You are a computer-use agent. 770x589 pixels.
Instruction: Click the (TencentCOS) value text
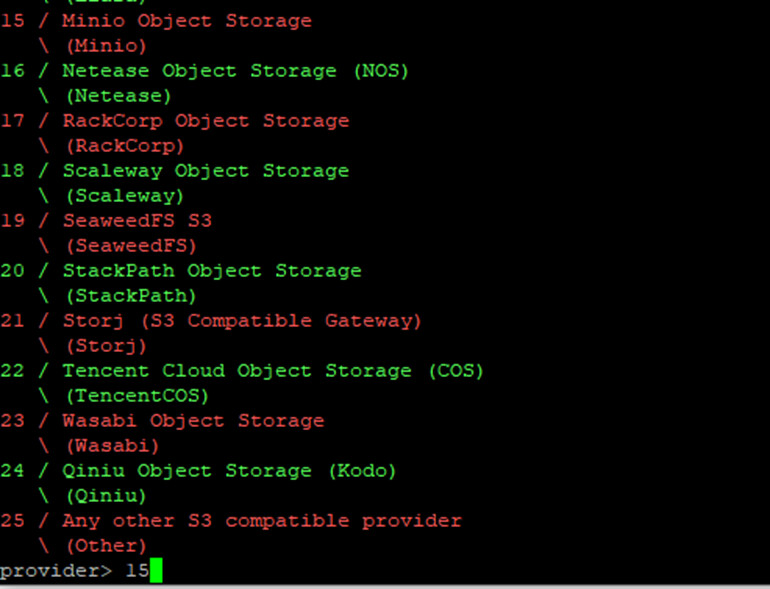pyautogui.click(x=137, y=396)
